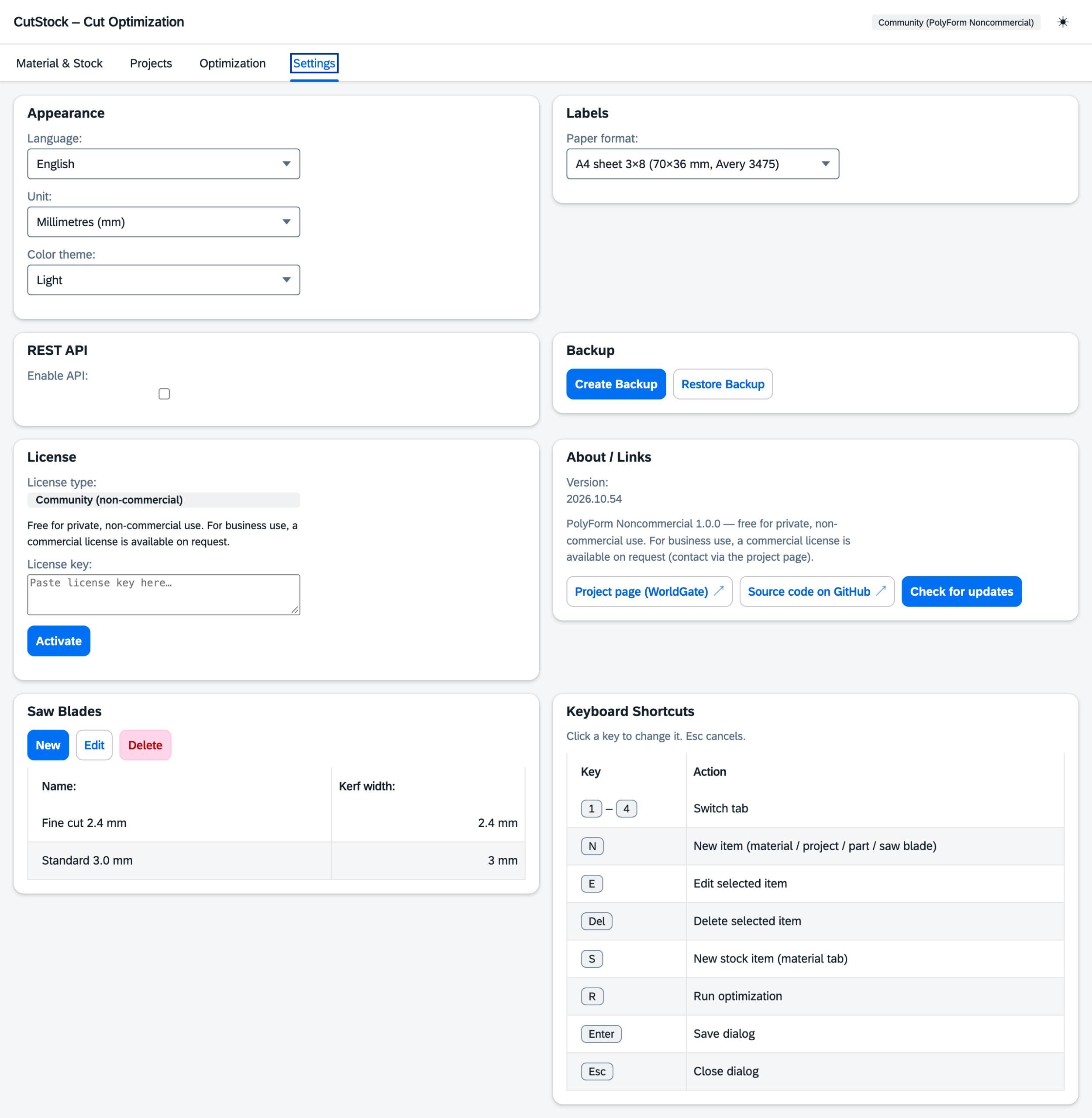The width and height of the screenshot is (1092, 1118).
Task: Select the Settings tab
Action: 314,63
